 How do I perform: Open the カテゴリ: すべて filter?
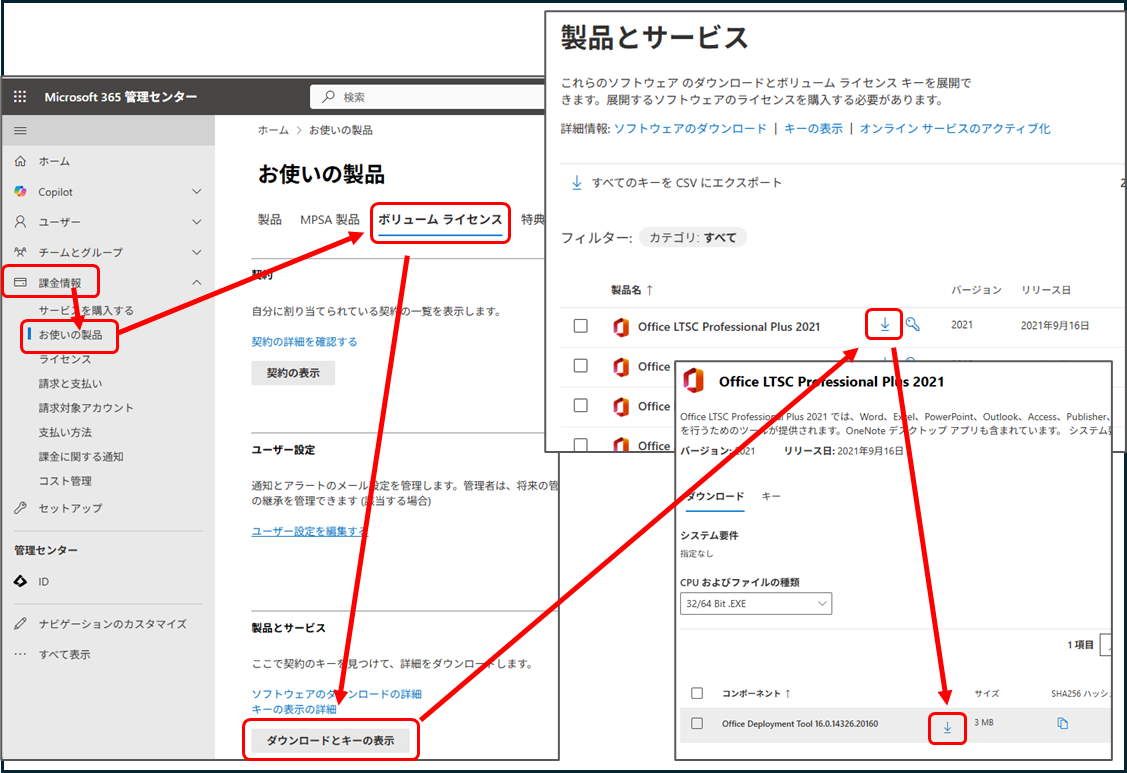coord(693,237)
